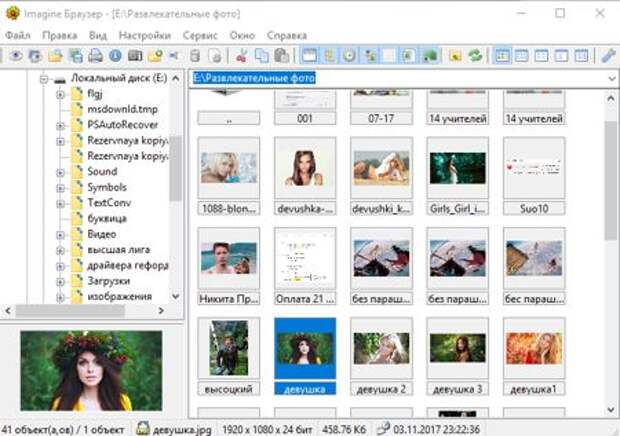The height and width of the screenshot is (436, 620).
Task: Click the right arrow of tree horizontal scrollbar
Action: coord(161,311)
